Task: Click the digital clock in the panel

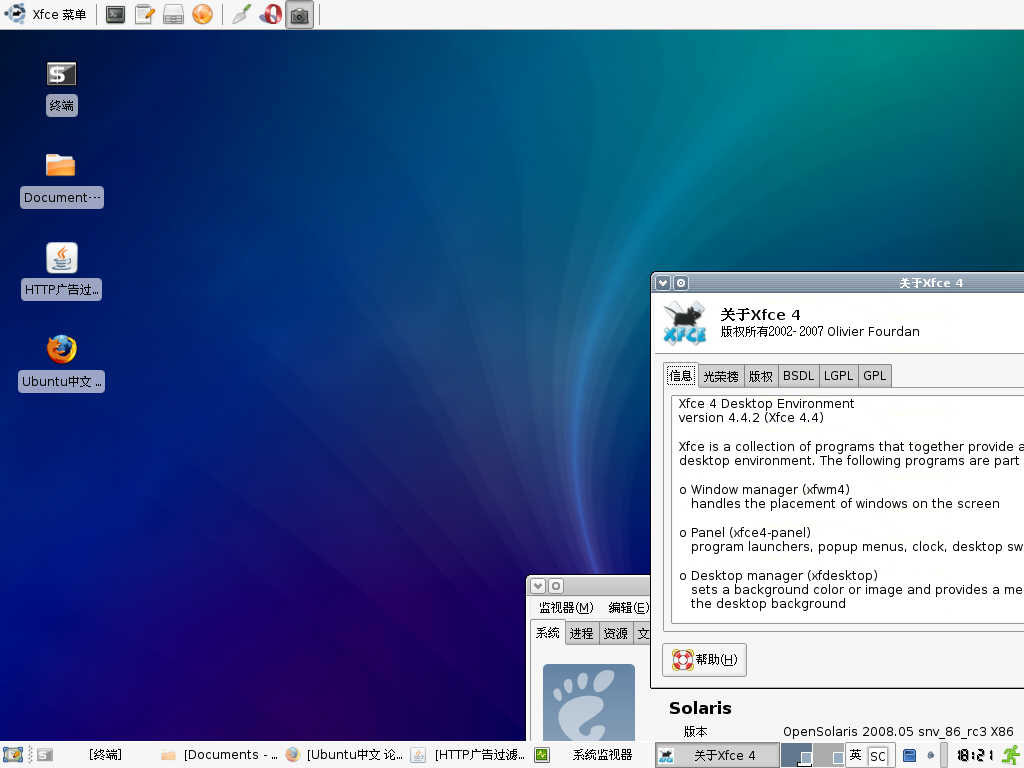Action: (974, 755)
